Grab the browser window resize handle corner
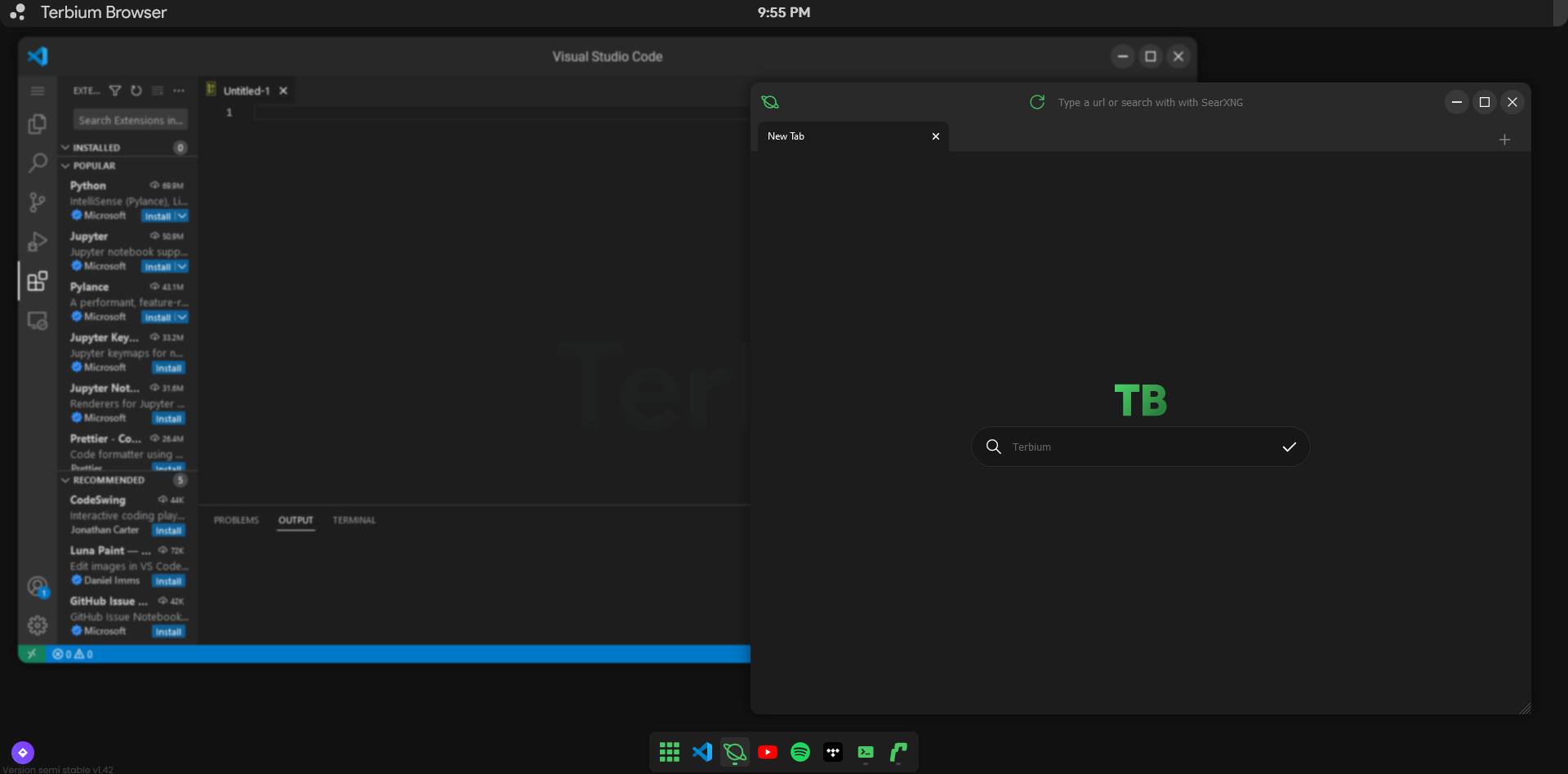This screenshot has width=1568, height=774. 1524,708
